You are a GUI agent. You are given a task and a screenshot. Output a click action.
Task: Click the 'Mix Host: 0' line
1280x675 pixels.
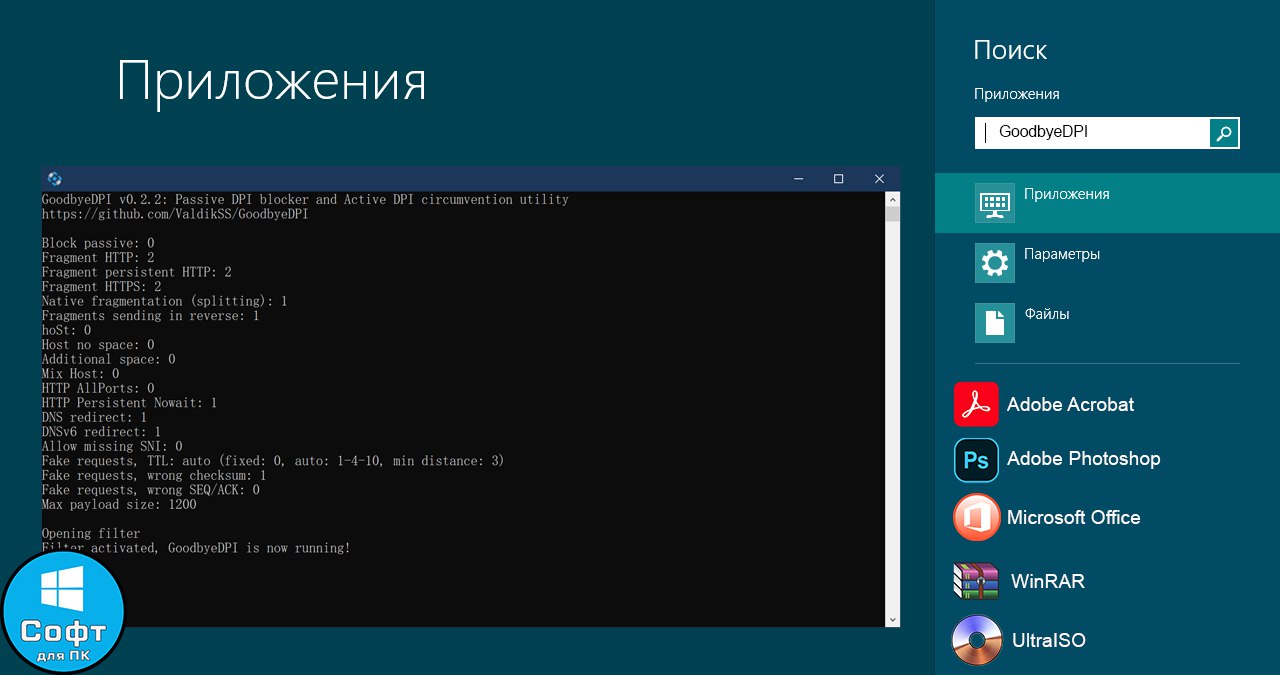click(x=80, y=374)
